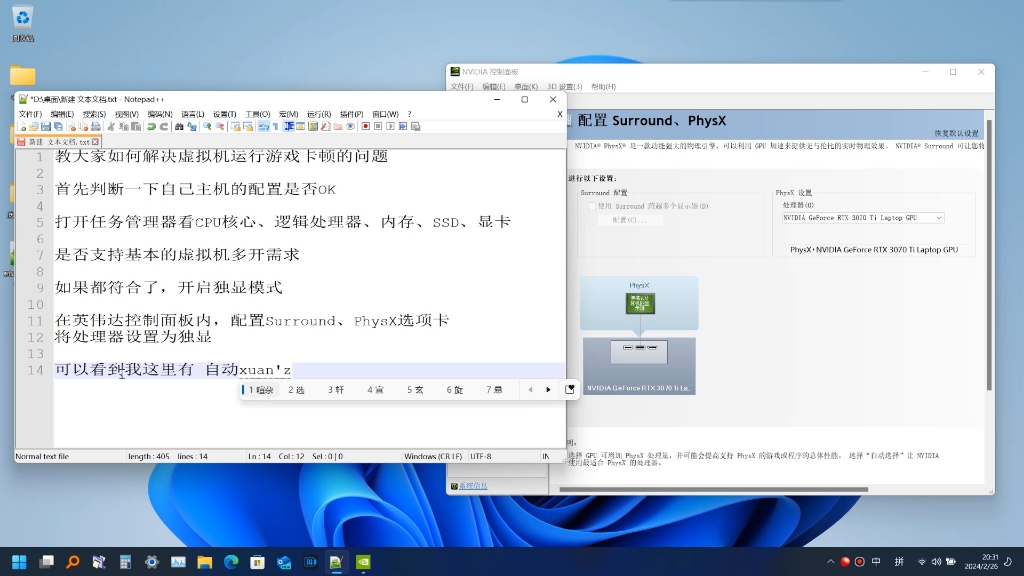This screenshot has width=1024, height=576.
Task: Click the New file icon in Notepad++ toolbar
Action: coord(22,127)
